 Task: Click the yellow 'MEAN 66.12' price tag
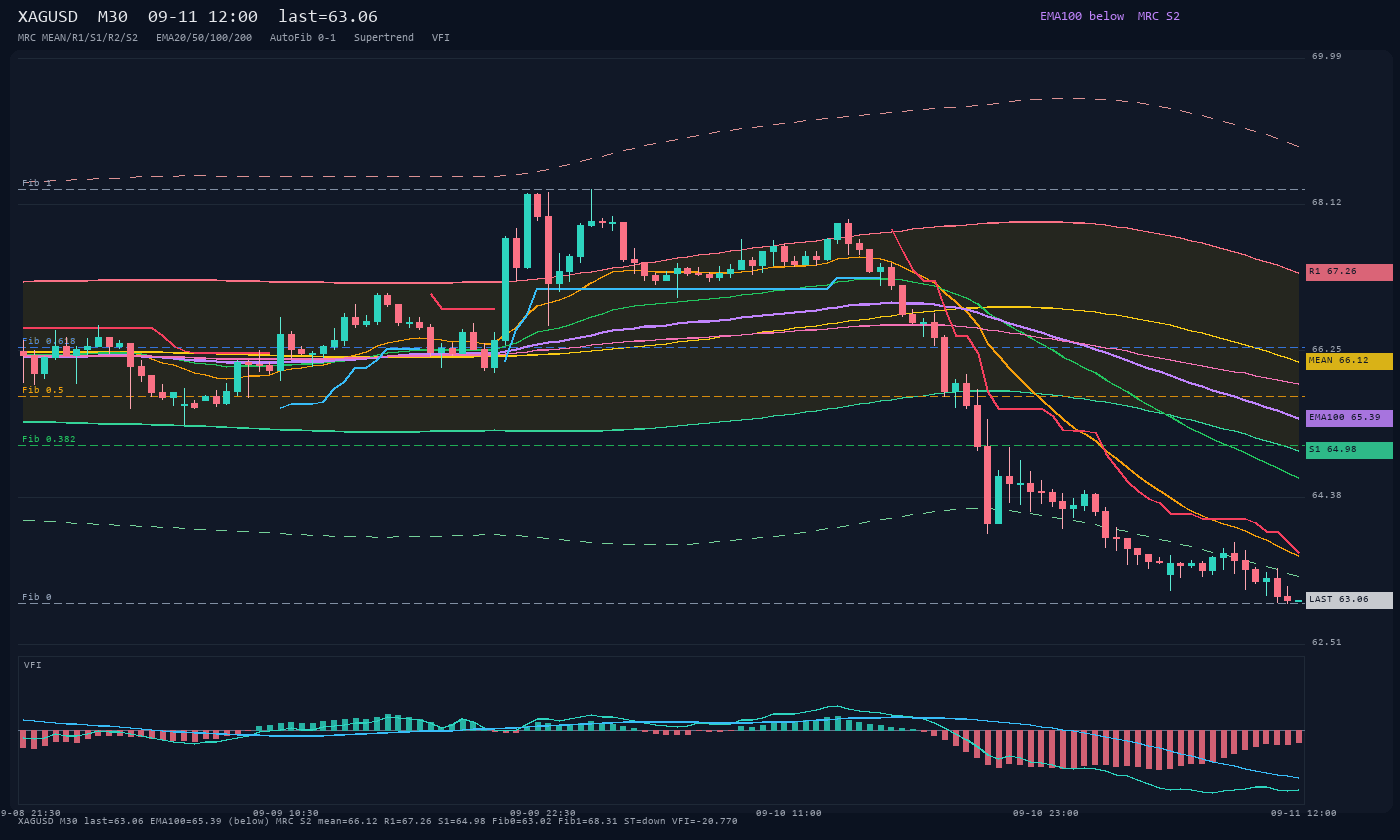(1349, 361)
